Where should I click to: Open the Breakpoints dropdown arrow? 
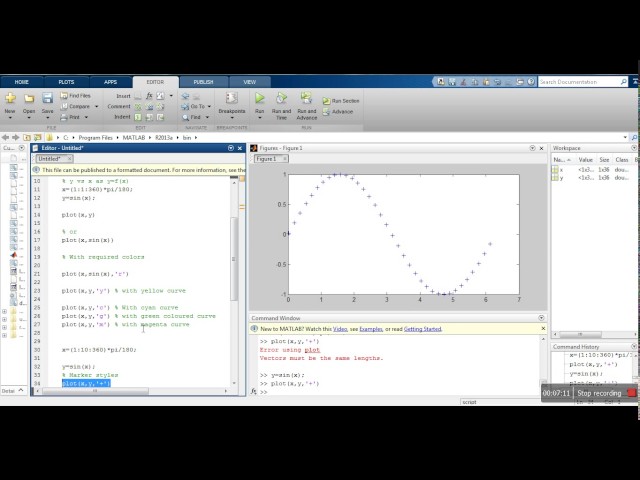click(231, 118)
